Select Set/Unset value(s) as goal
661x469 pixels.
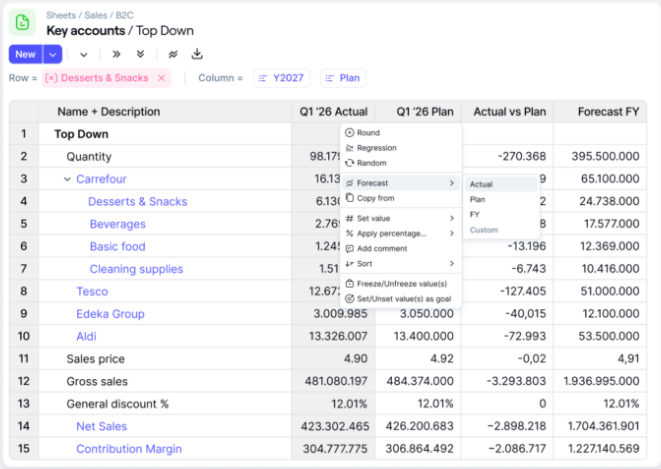coord(401,299)
